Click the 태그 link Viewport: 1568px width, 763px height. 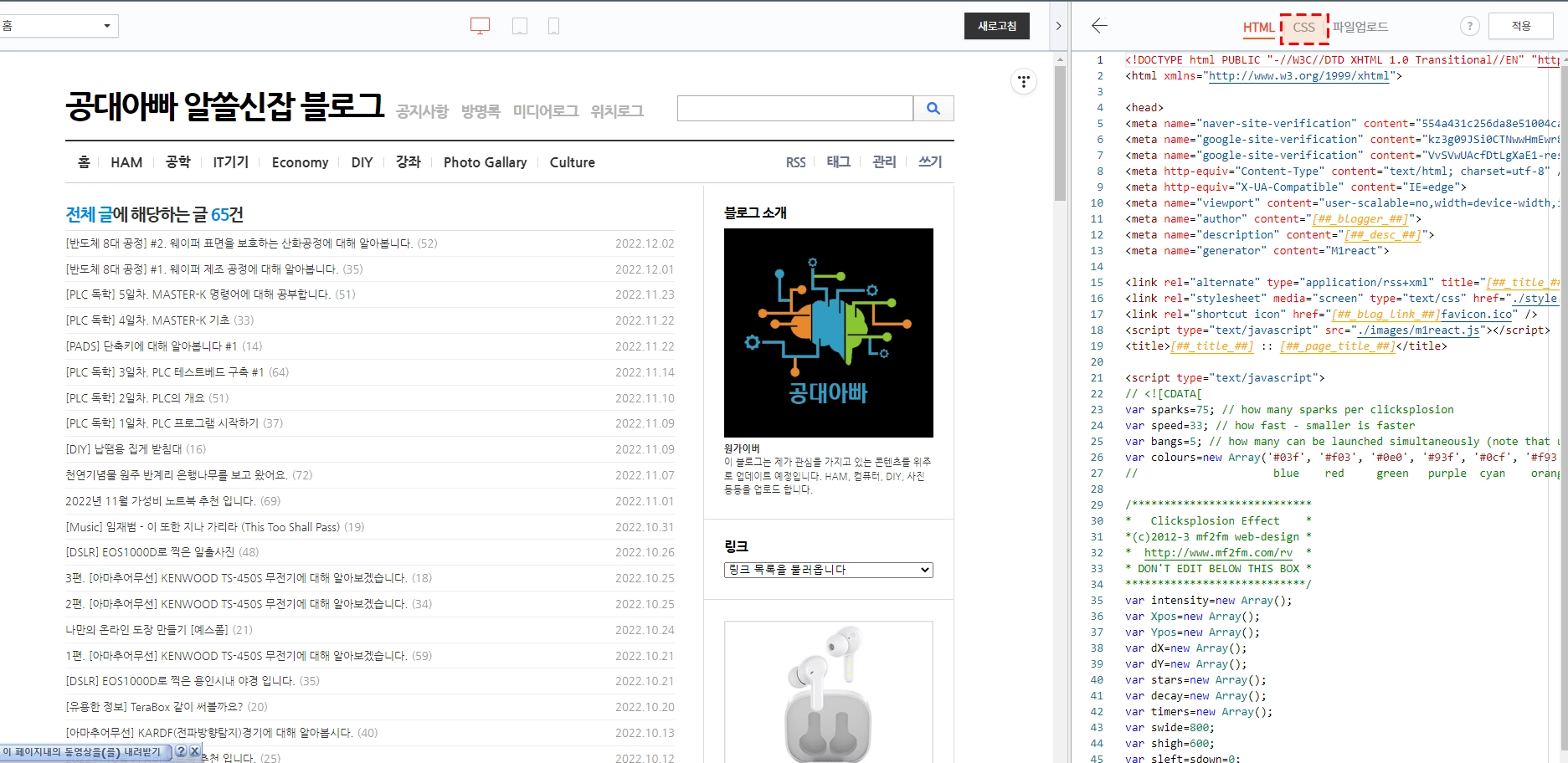pos(838,161)
